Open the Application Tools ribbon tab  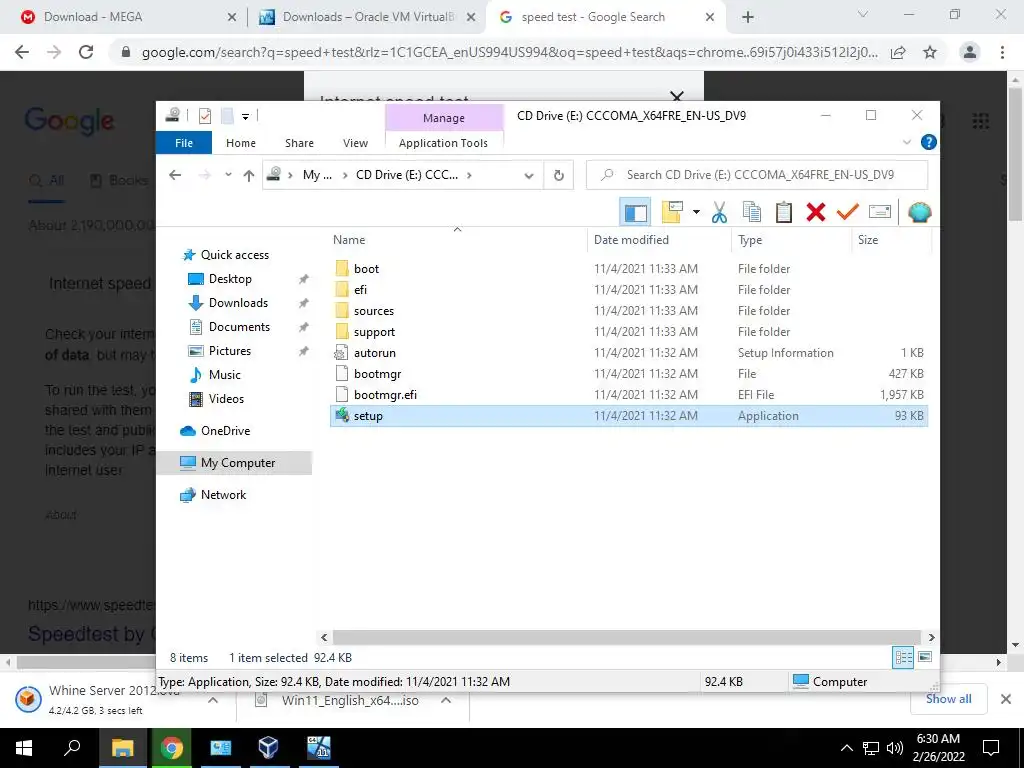pos(443,142)
